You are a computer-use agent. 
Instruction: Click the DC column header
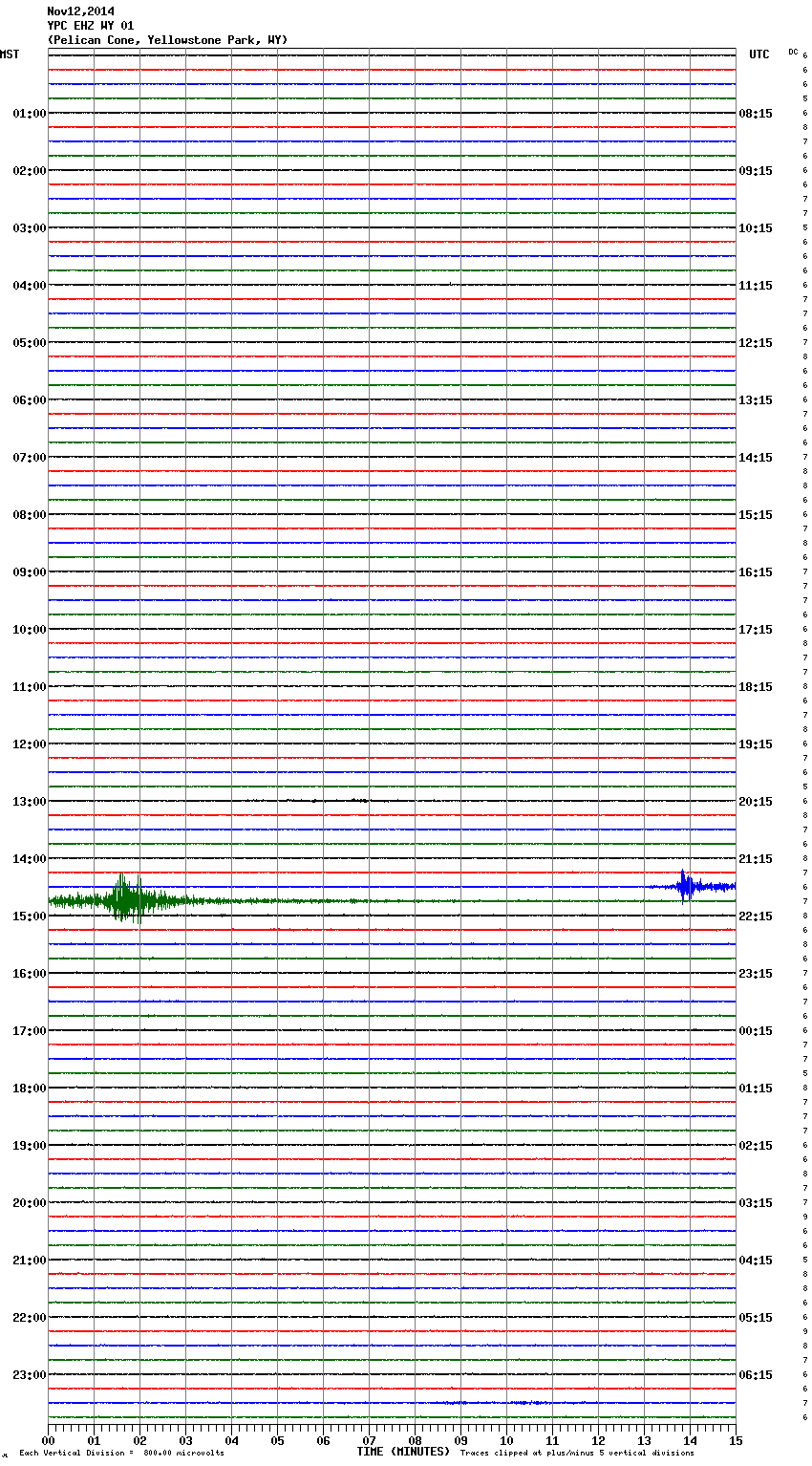[793, 52]
